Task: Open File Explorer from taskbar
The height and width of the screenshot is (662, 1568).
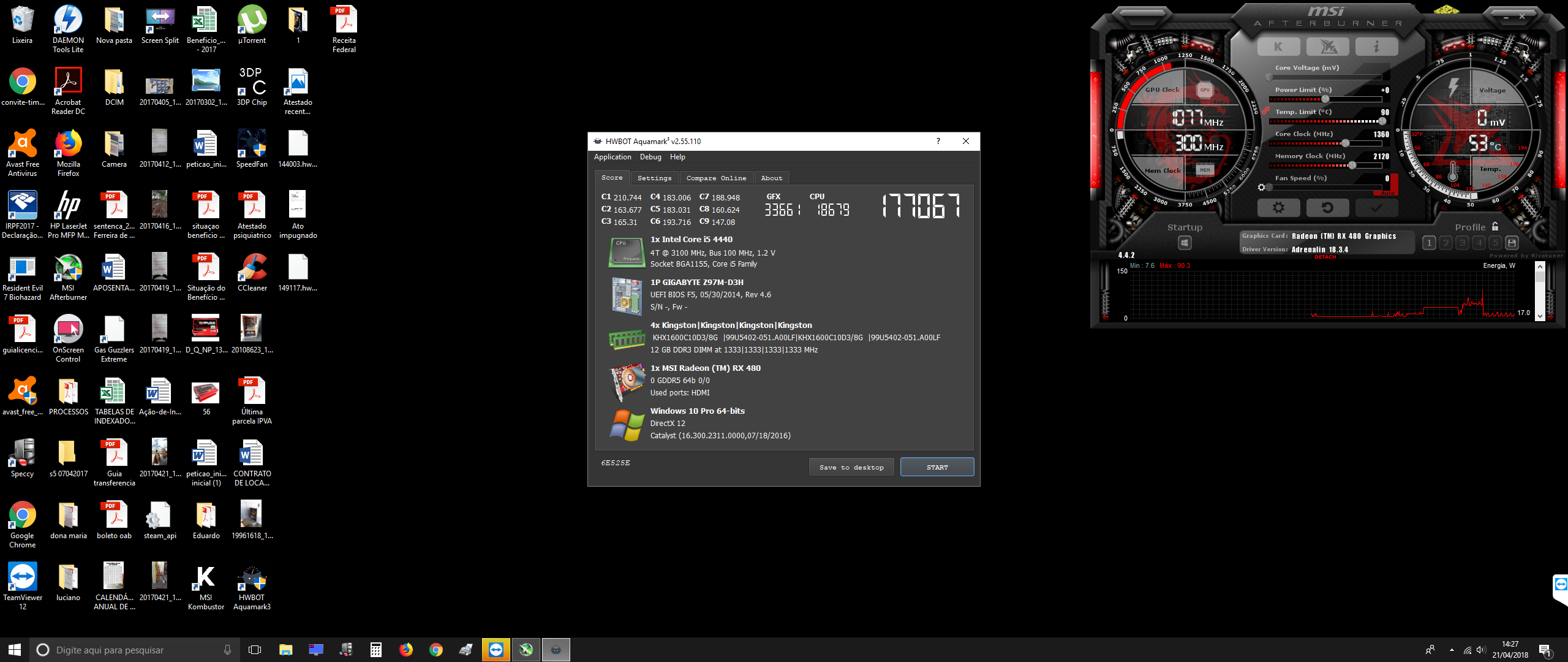Action: point(285,650)
